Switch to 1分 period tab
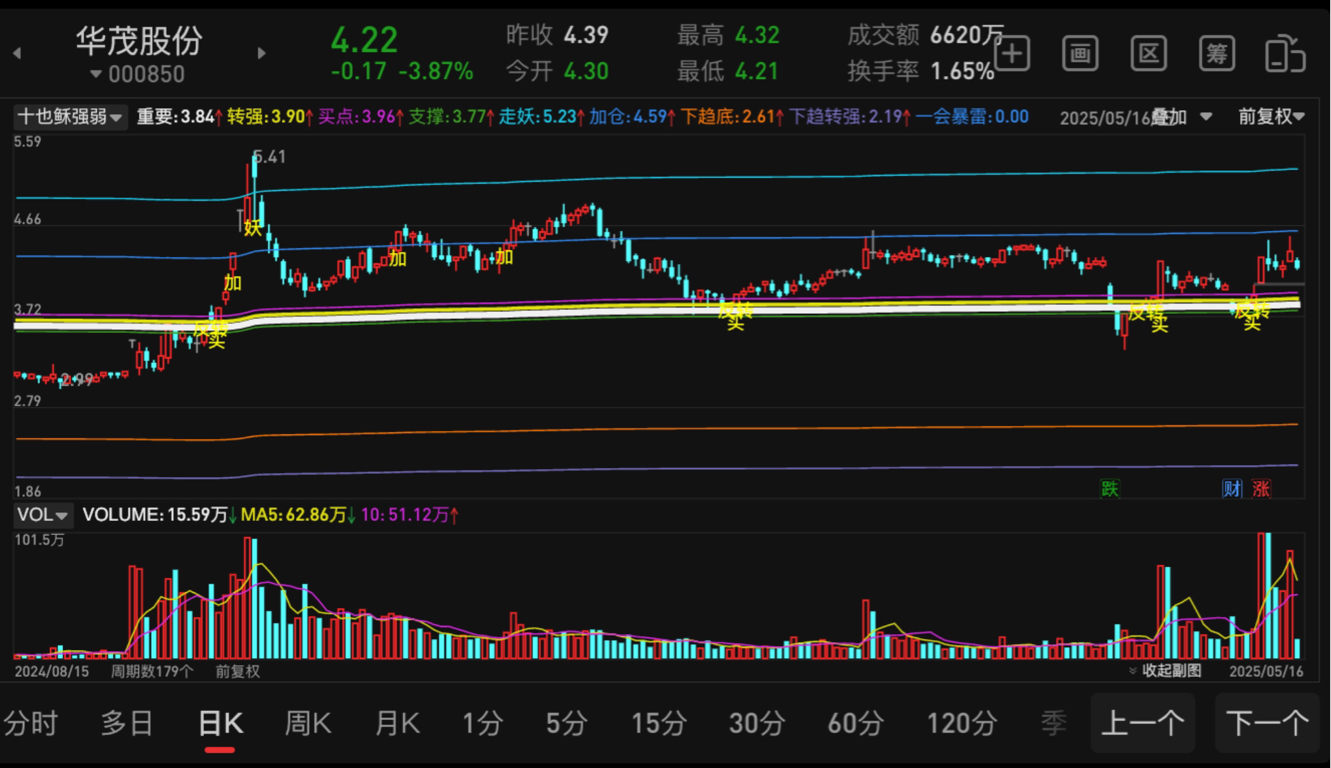This screenshot has width=1331, height=768. [x=482, y=722]
